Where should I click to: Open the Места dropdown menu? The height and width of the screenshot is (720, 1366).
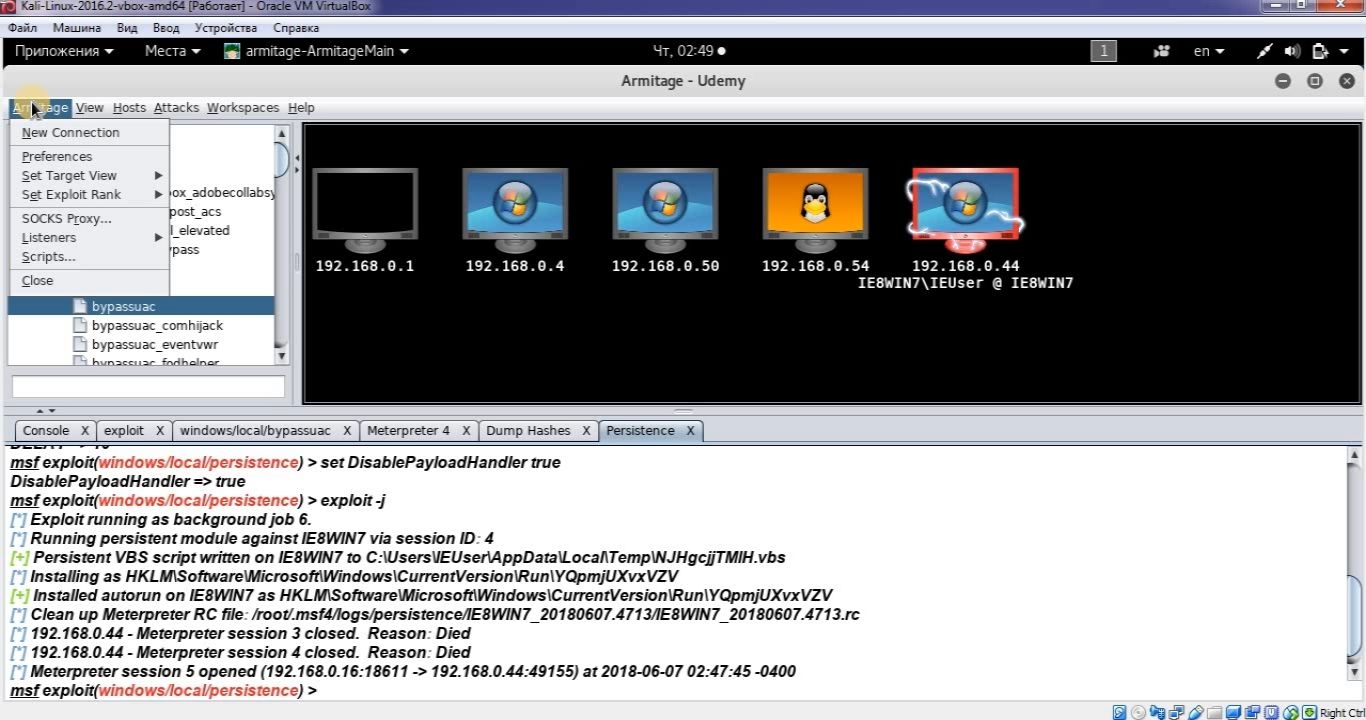coord(172,51)
